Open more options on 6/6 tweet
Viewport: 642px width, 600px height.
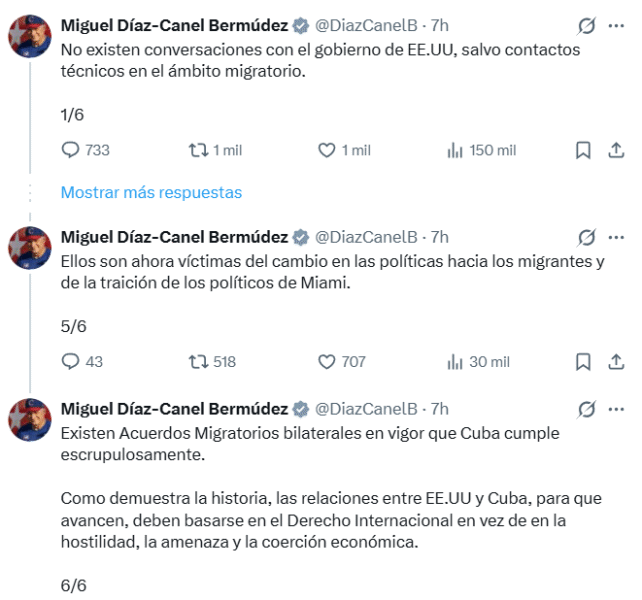[616, 409]
